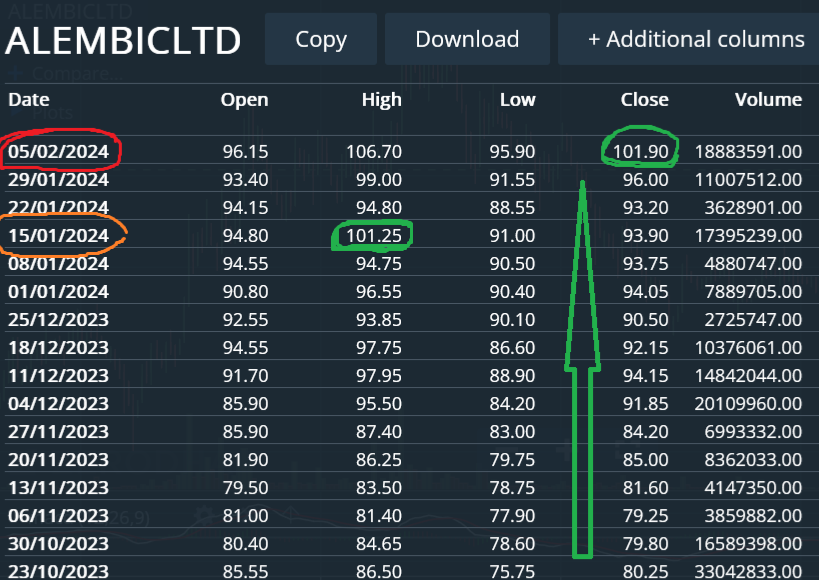Click the volume 4147350.00
This screenshot has height=580, width=819.
click(x=753, y=488)
